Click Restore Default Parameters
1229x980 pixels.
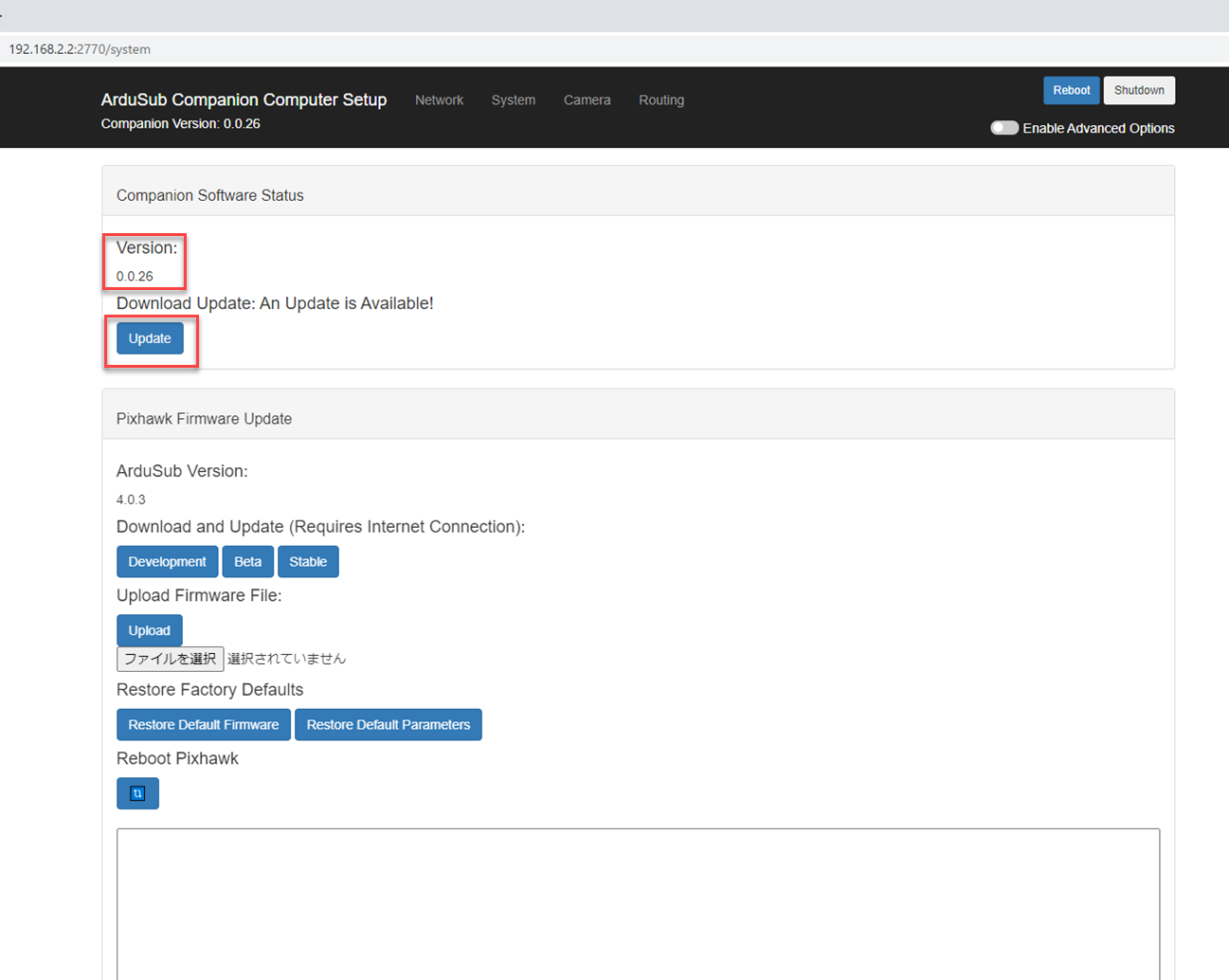click(389, 724)
